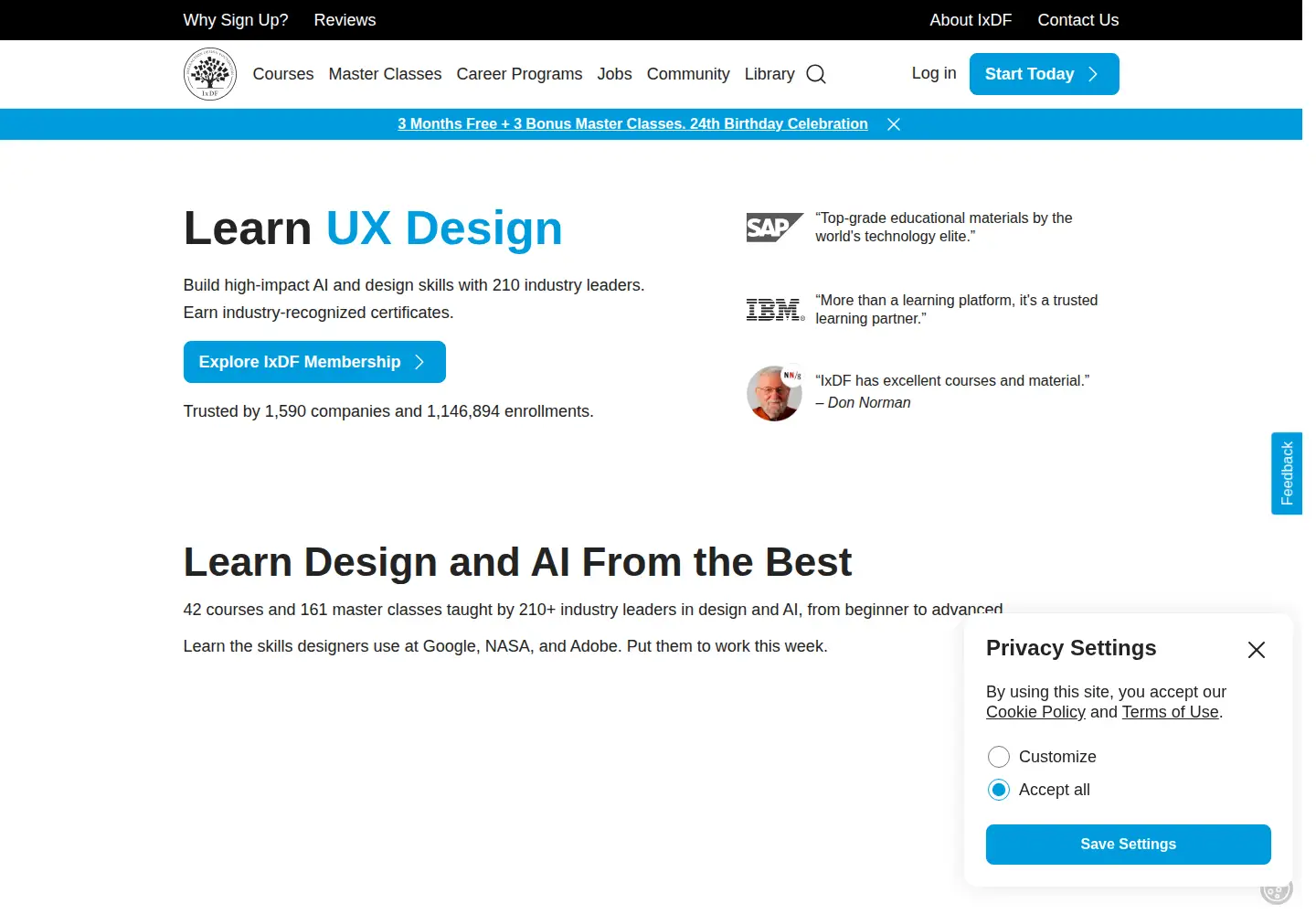The image size is (1316, 914).
Task: Click the Save Settings button
Action: (1128, 845)
